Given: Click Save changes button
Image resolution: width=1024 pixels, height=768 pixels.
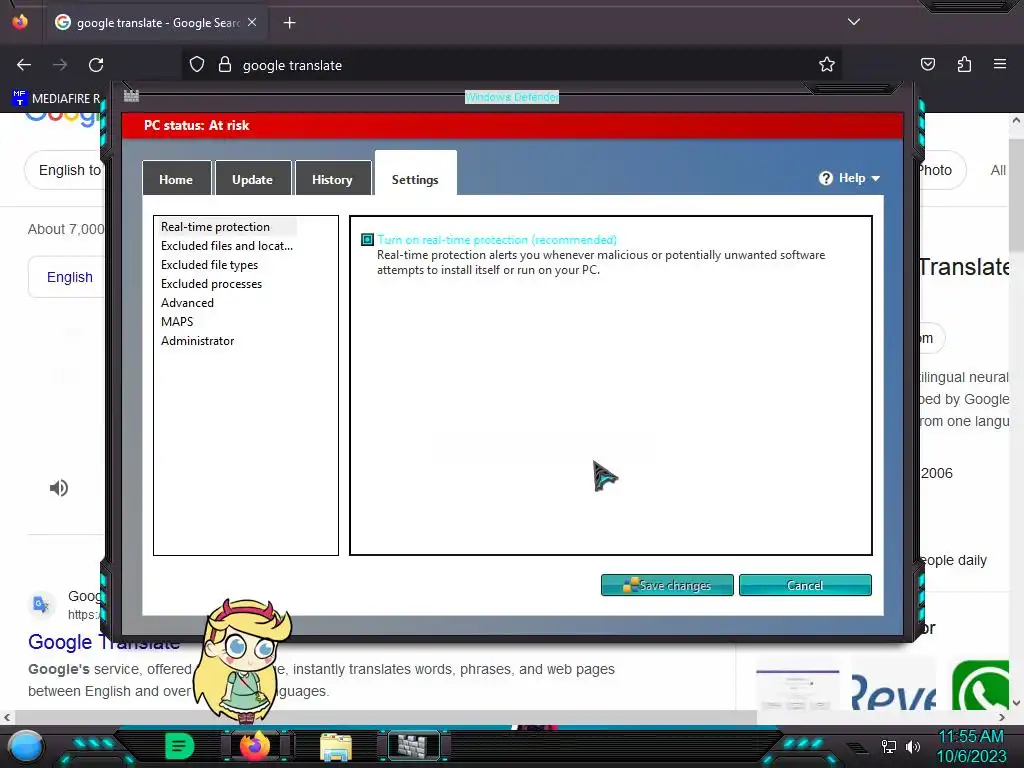Looking at the screenshot, I should coord(667,585).
